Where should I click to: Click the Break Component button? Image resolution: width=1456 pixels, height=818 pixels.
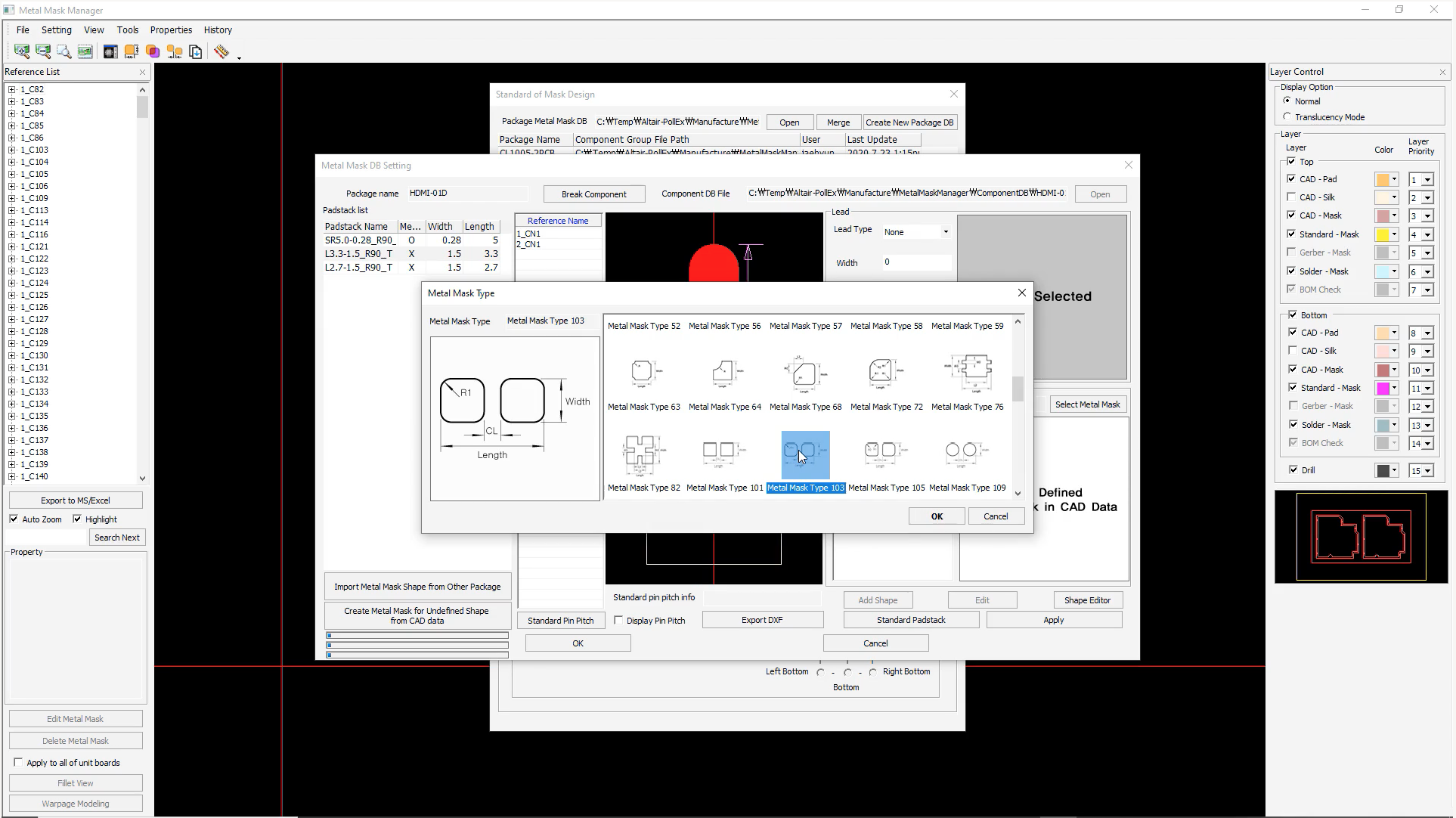point(593,194)
